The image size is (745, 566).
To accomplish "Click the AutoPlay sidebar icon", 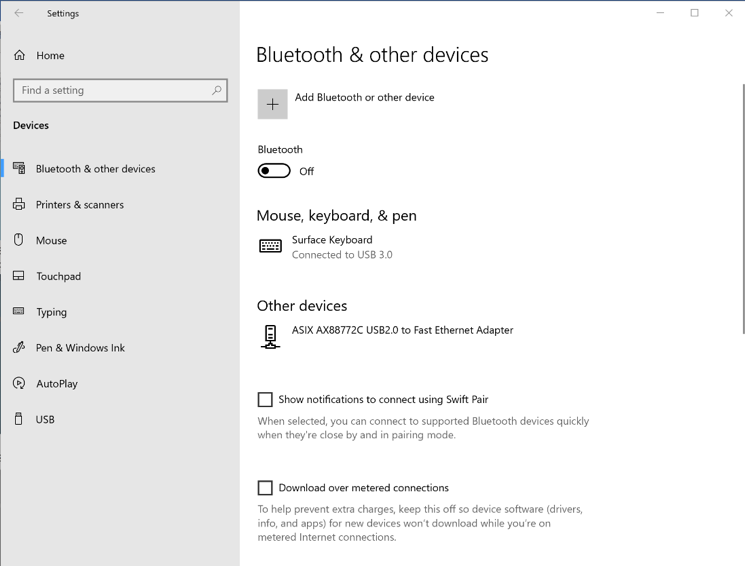I will pyautogui.click(x=19, y=383).
